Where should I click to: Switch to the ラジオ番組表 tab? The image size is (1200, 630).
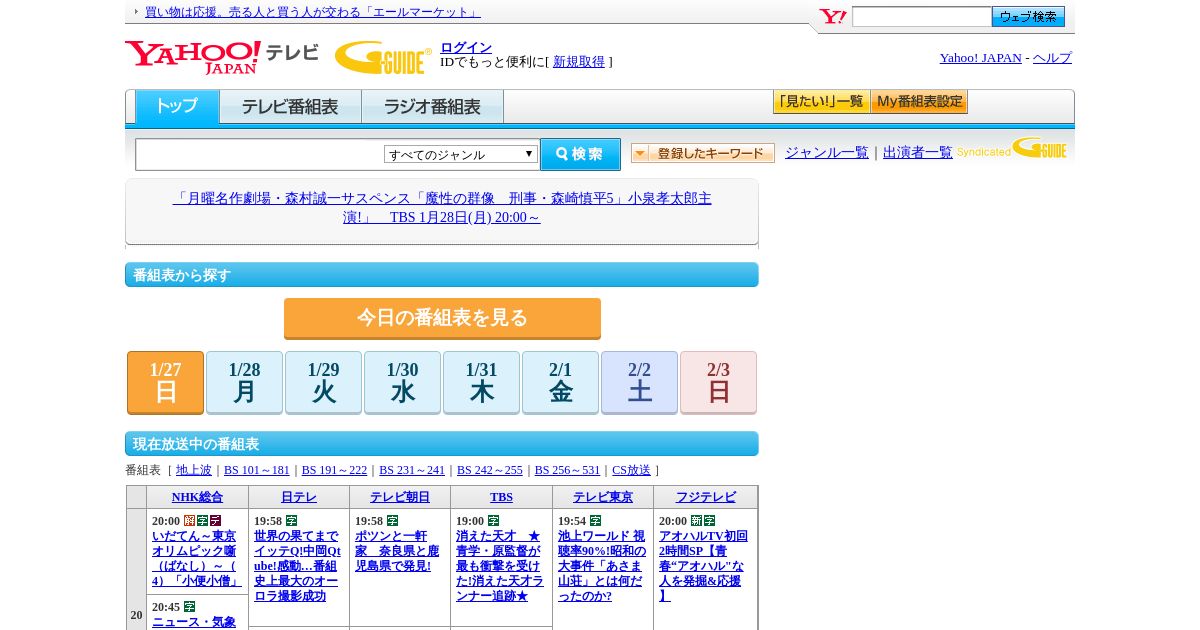point(432,107)
